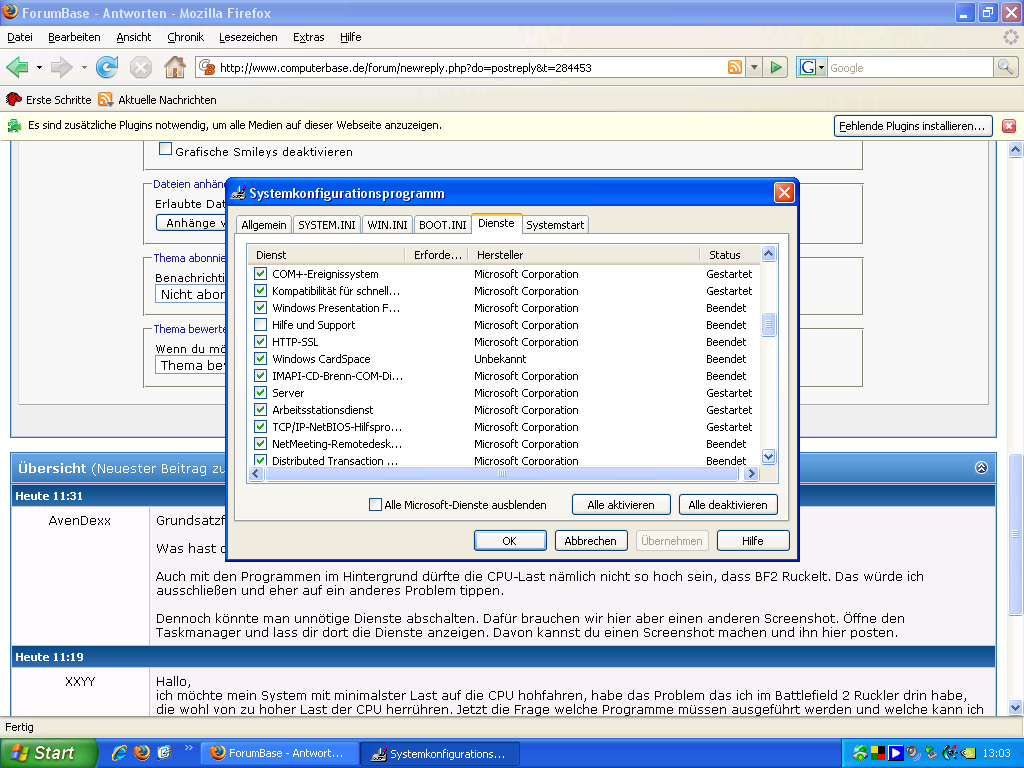
Task: Switch to the BOOT.INI tab
Action: [442, 225]
